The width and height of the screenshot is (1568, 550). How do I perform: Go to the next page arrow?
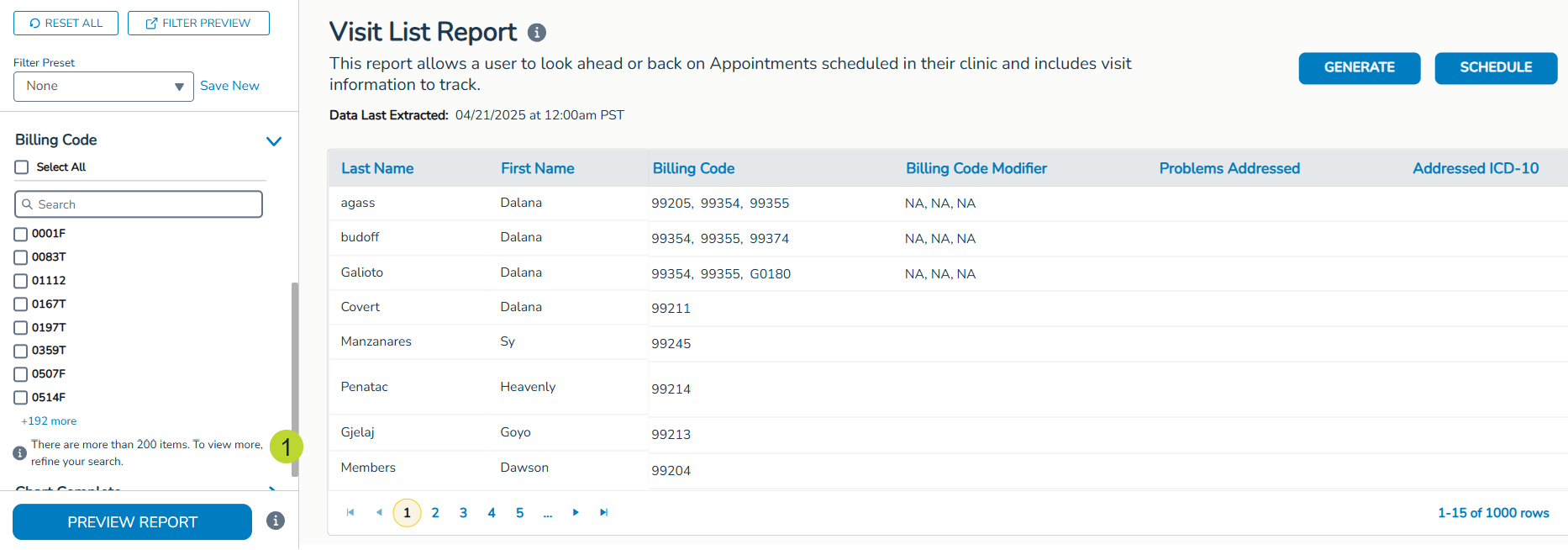tap(576, 512)
